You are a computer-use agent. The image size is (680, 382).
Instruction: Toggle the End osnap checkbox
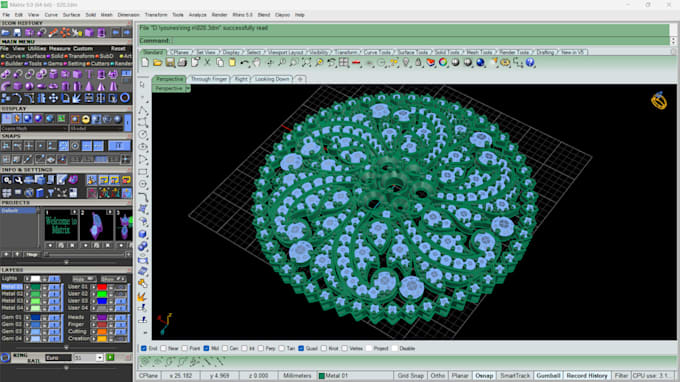coord(144,348)
